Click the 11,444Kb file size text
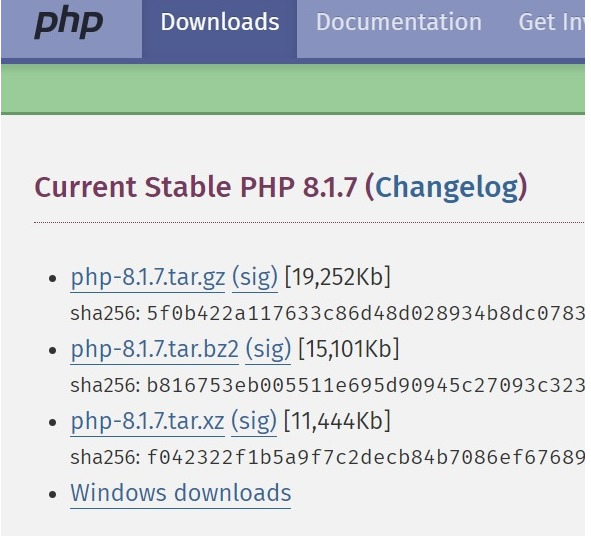This screenshot has height=536, width=591. [x=337, y=421]
